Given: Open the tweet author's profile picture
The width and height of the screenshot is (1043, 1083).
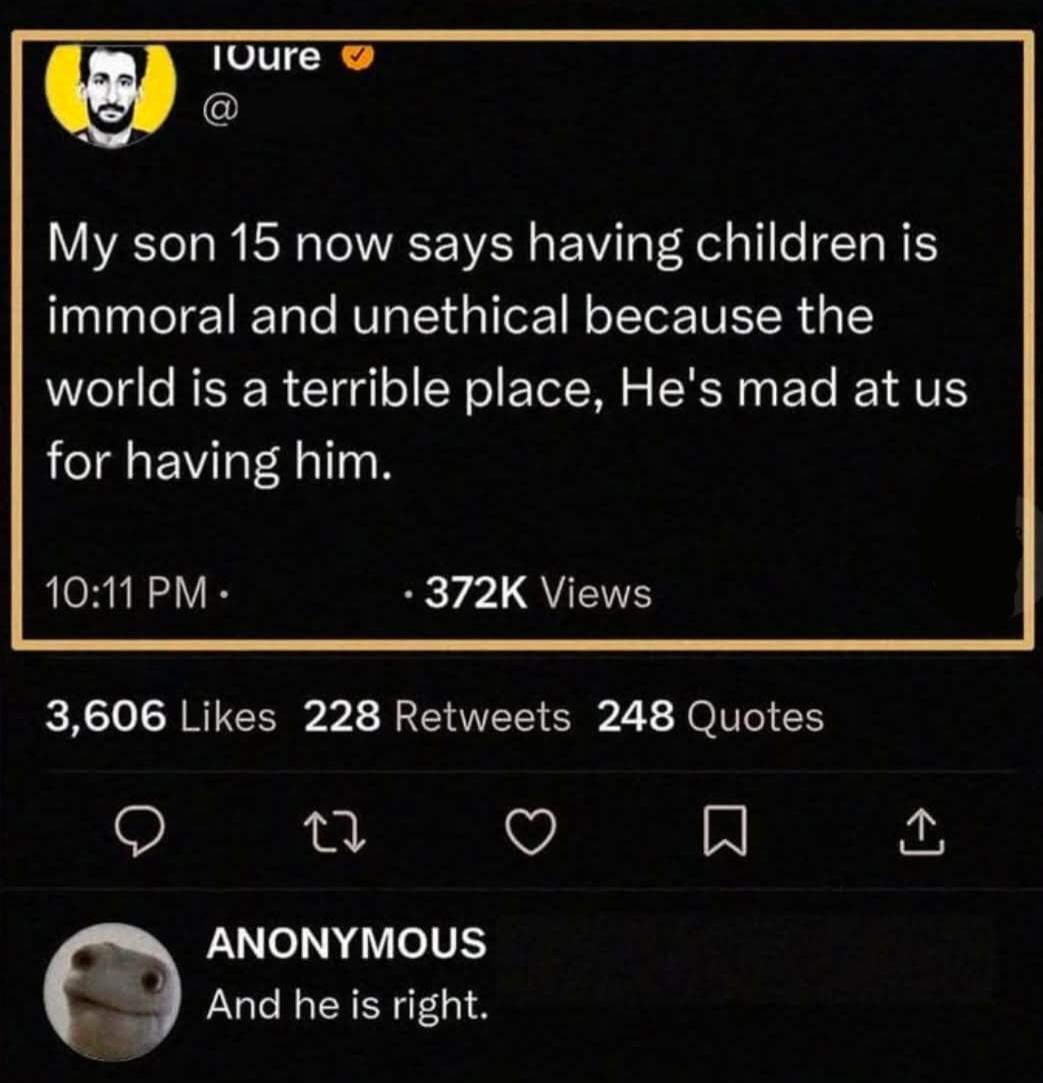Looking at the screenshot, I should 112,93.
